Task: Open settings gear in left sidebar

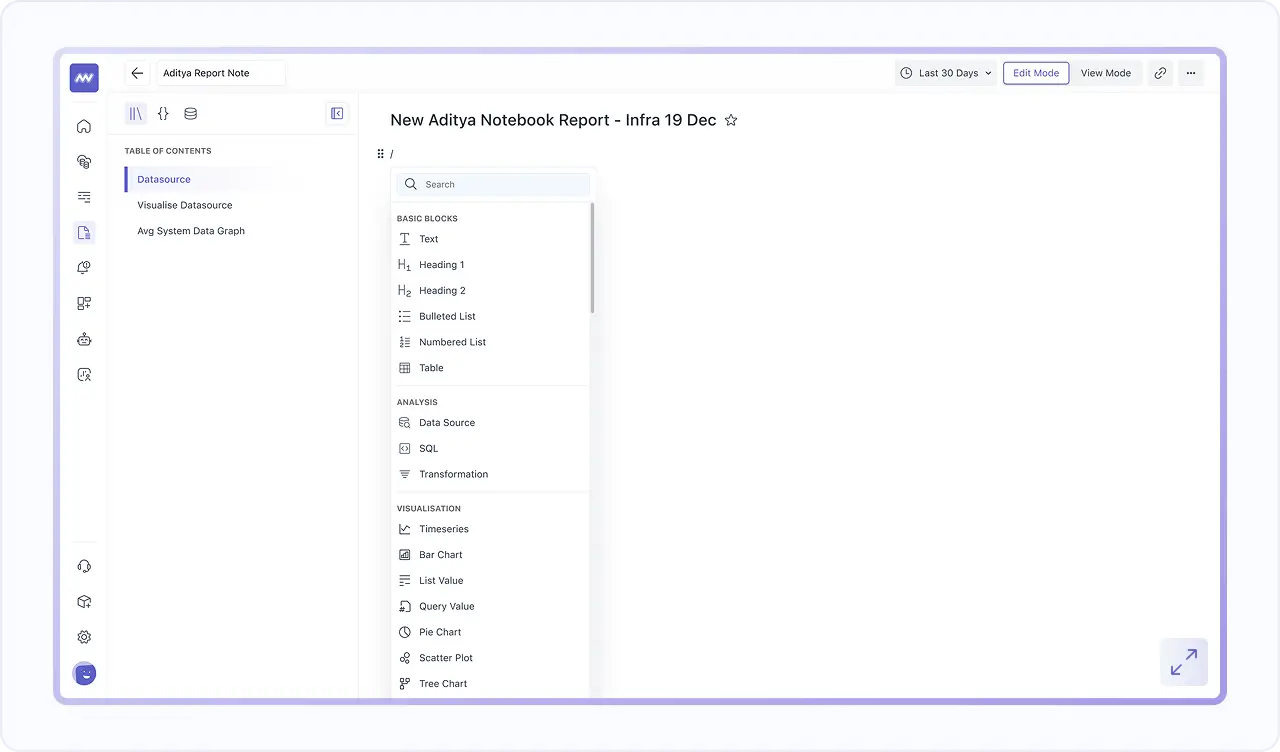Action: (x=84, y=637)
